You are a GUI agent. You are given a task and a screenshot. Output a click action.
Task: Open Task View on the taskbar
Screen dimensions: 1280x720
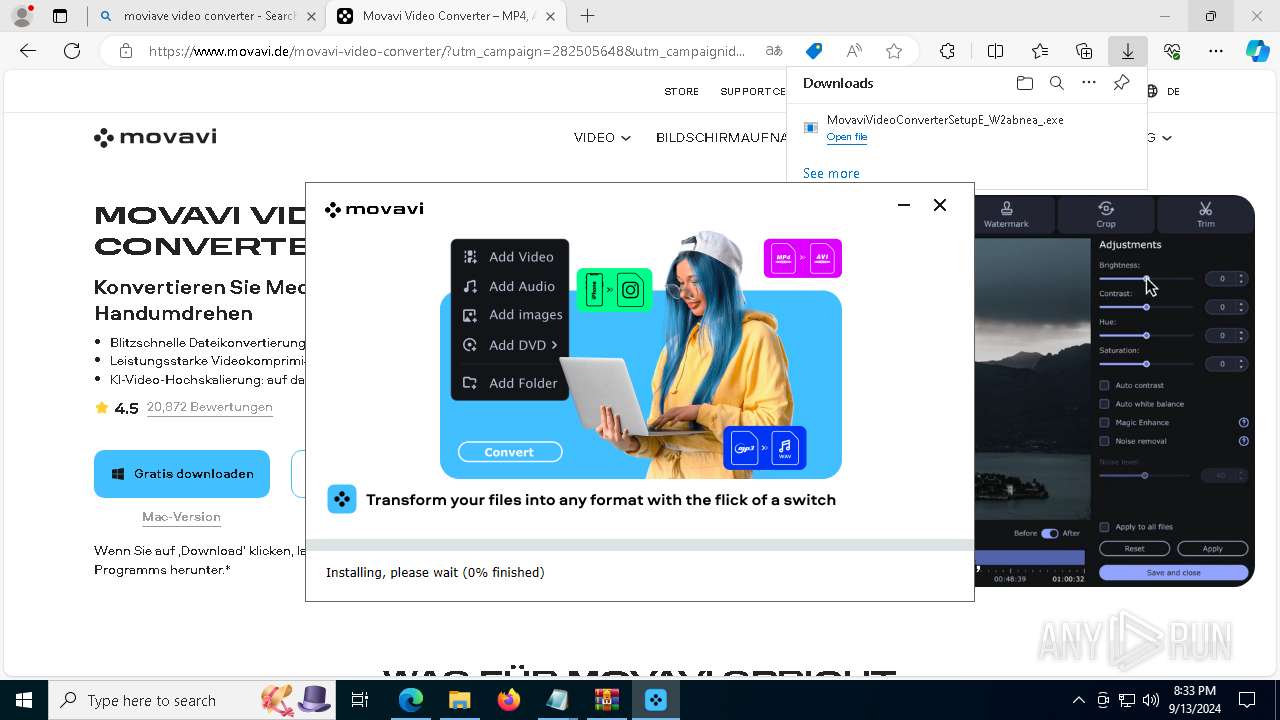360,700
